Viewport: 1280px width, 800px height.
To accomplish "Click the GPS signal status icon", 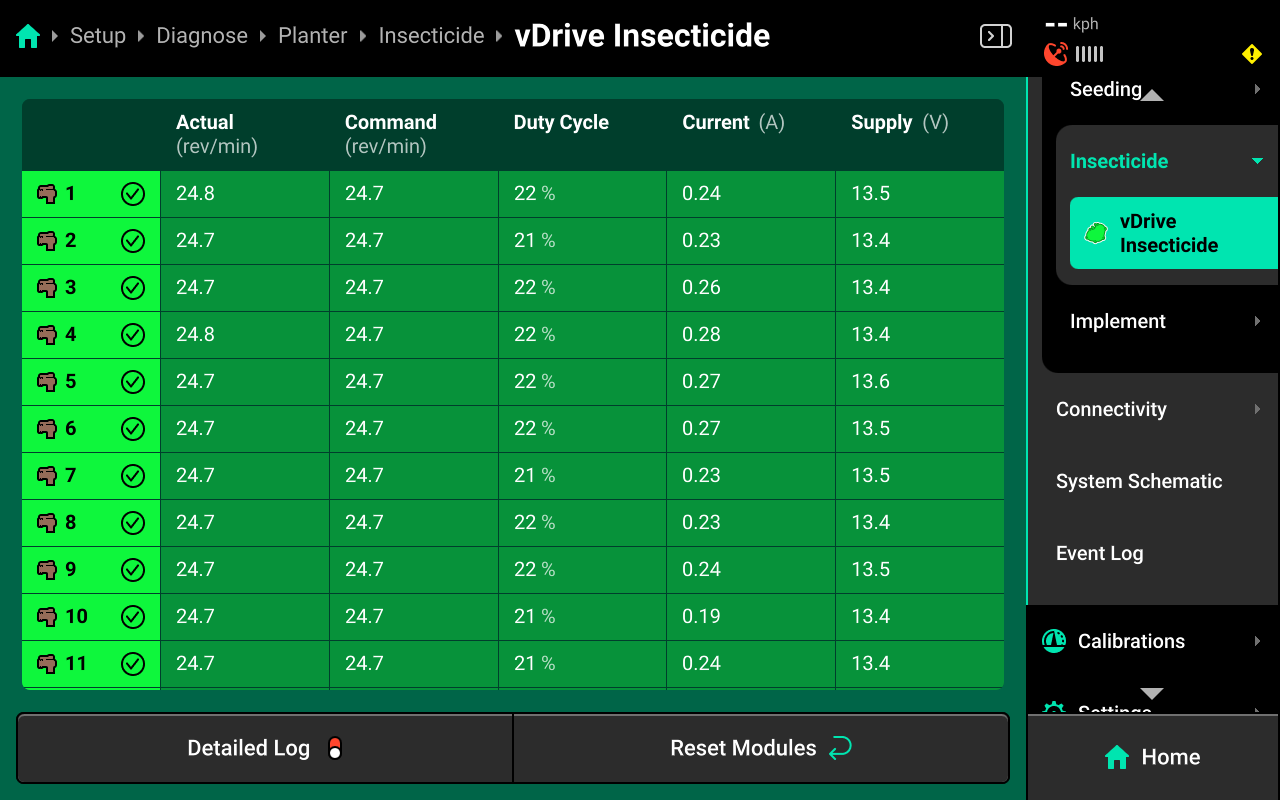I will point(1056,54).
